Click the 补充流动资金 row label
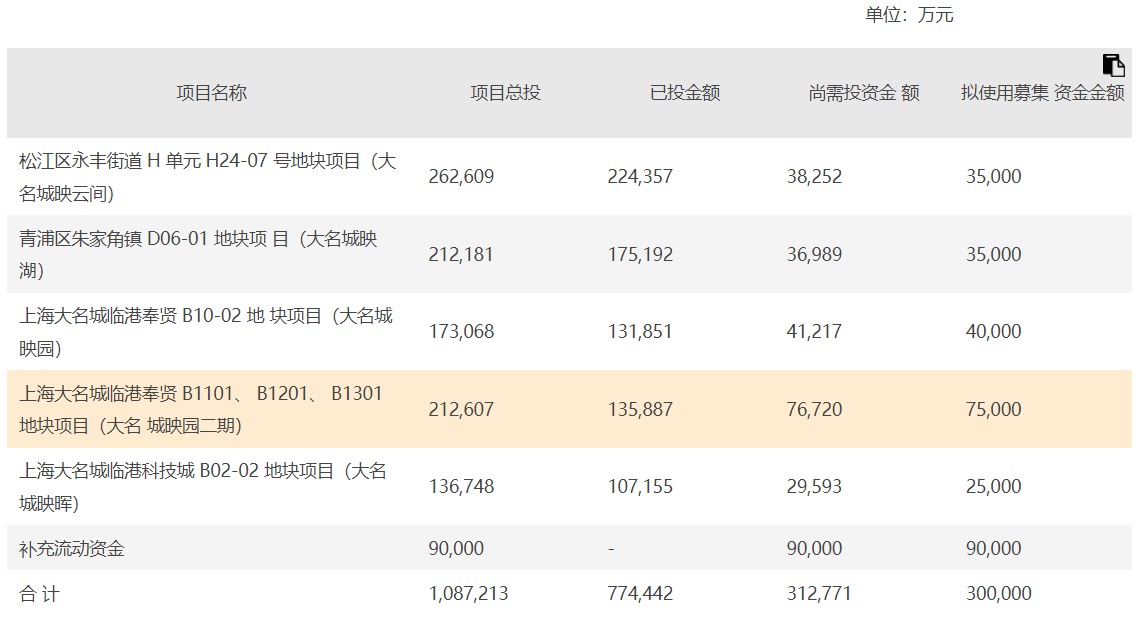This screenshot has width=1147, height=619. 72,548
